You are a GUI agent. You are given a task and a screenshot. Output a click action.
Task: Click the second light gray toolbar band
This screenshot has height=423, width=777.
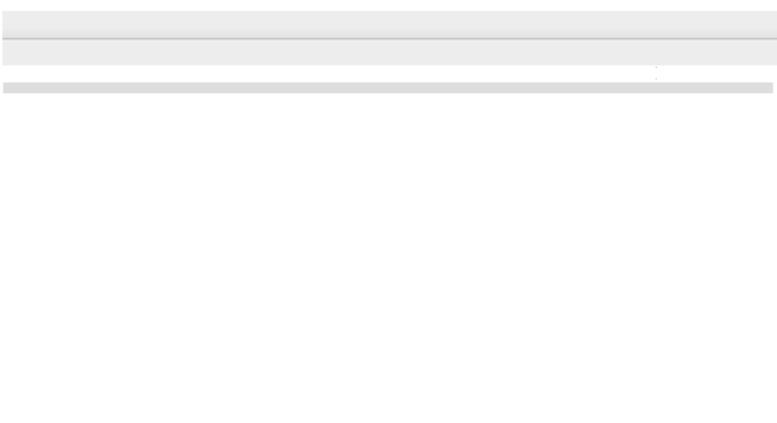point(389,53)
